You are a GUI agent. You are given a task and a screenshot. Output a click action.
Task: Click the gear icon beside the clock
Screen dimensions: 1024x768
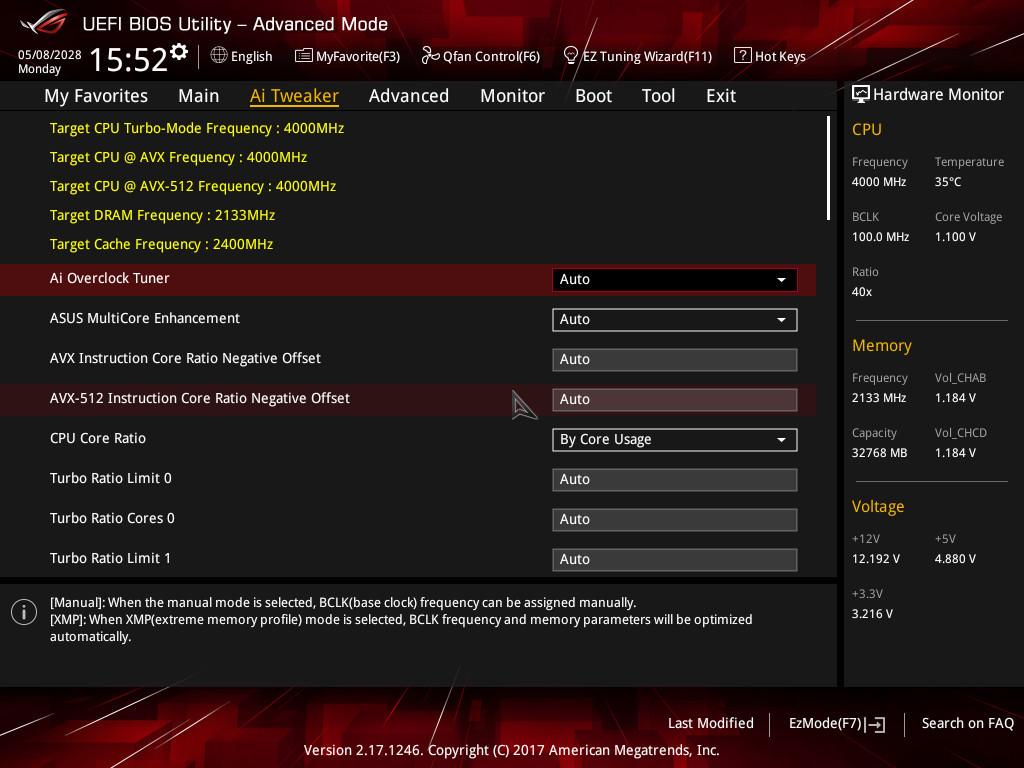coord(179,51)
